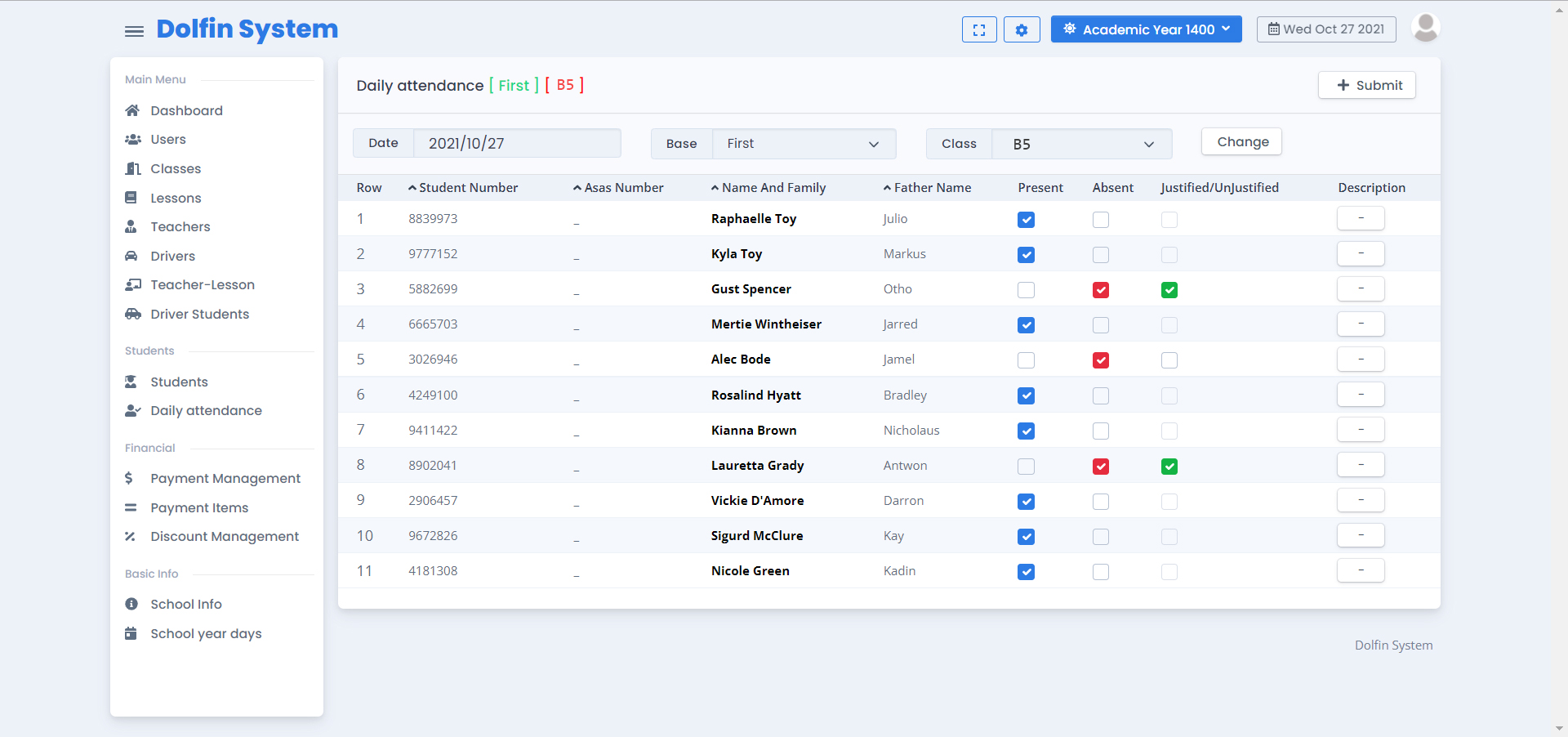Check Absent for Sigurd McClure
1568x737 pixels.
pyautogui.click(x=1101, y=537)
